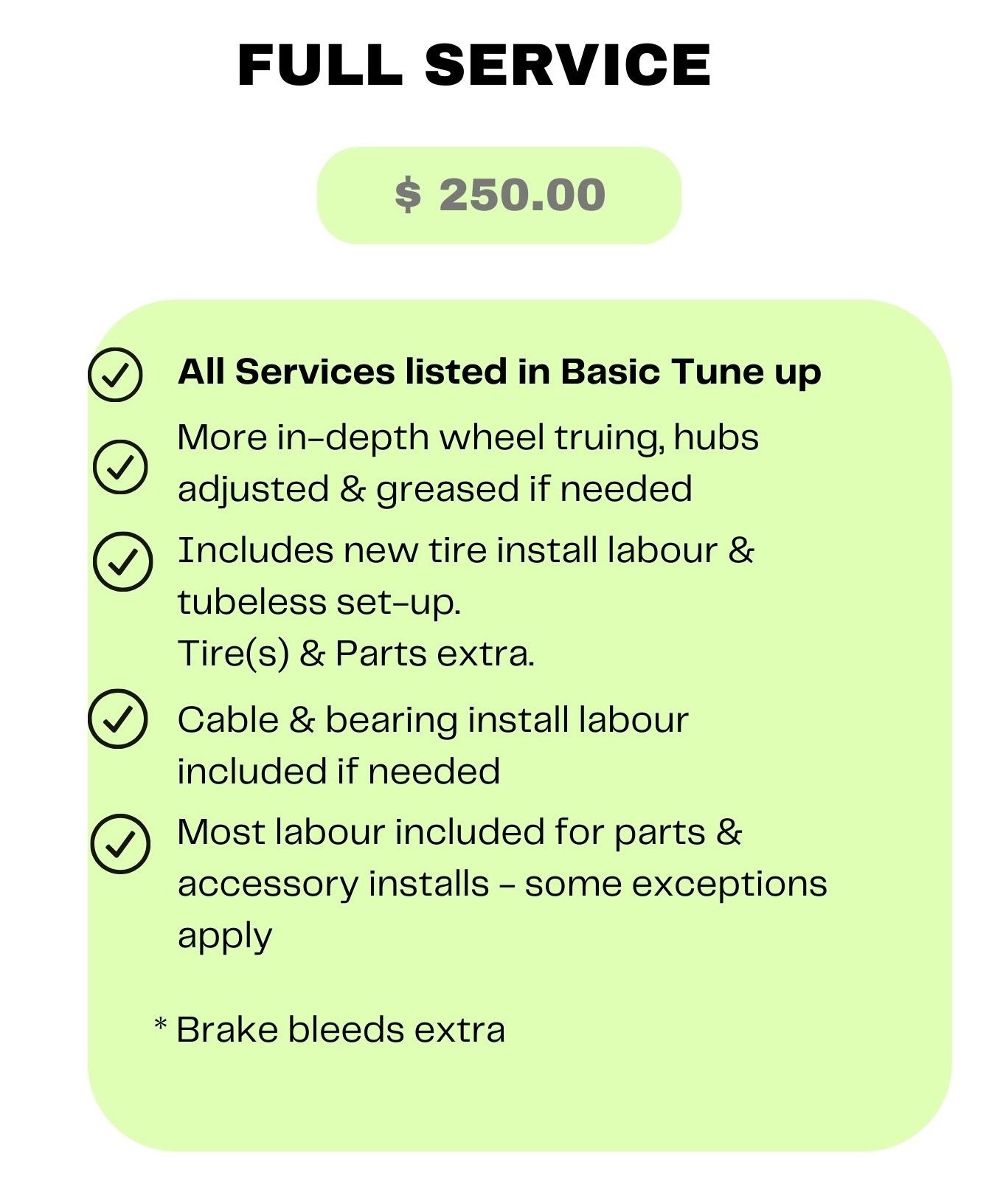Click the tubeless set-up text line
Viewport: 1003px width, 1204px height.
(319, 603)
